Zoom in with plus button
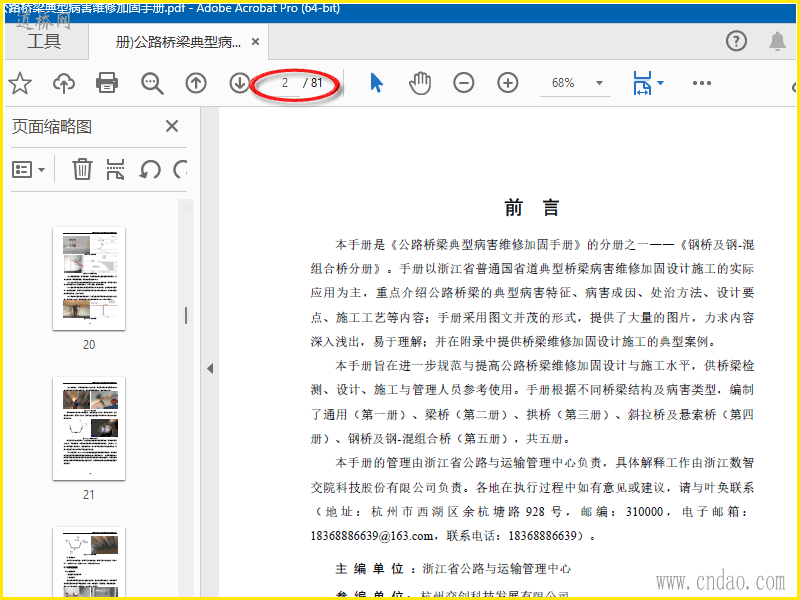Screen dimensions: 800x600 point(508,83)
